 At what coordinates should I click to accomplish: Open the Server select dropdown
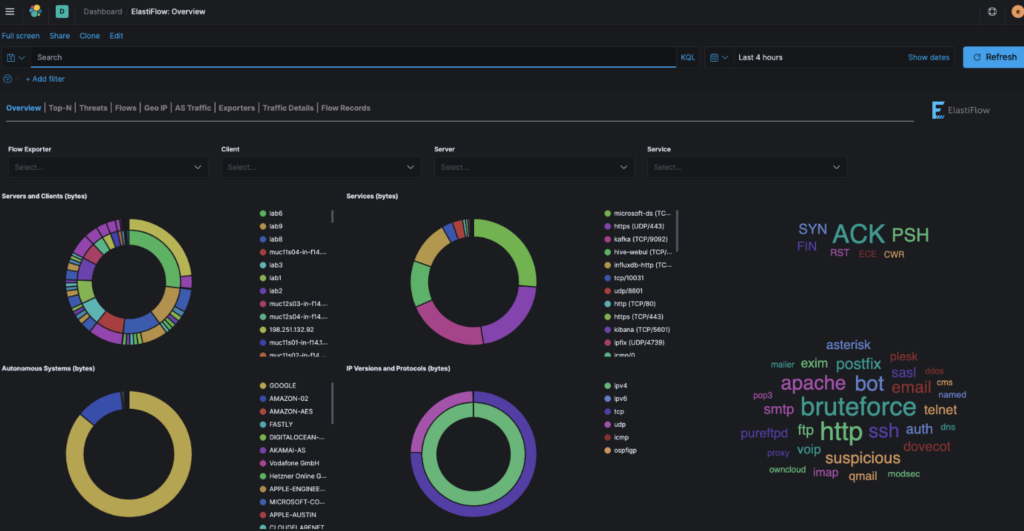point(534,167)
